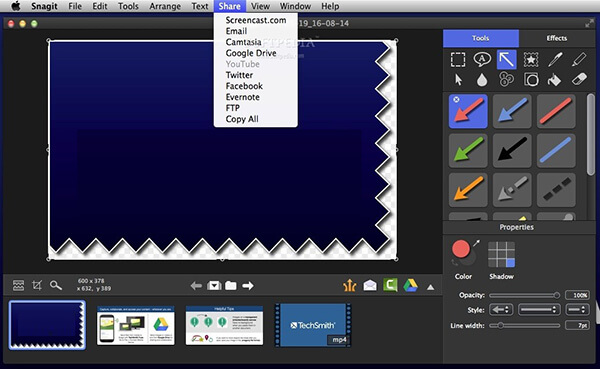Image resolution: width=600 pixels, height=369 pixels.
Task: Open the line end Style dropdown
Action: (x=577, y=310)
